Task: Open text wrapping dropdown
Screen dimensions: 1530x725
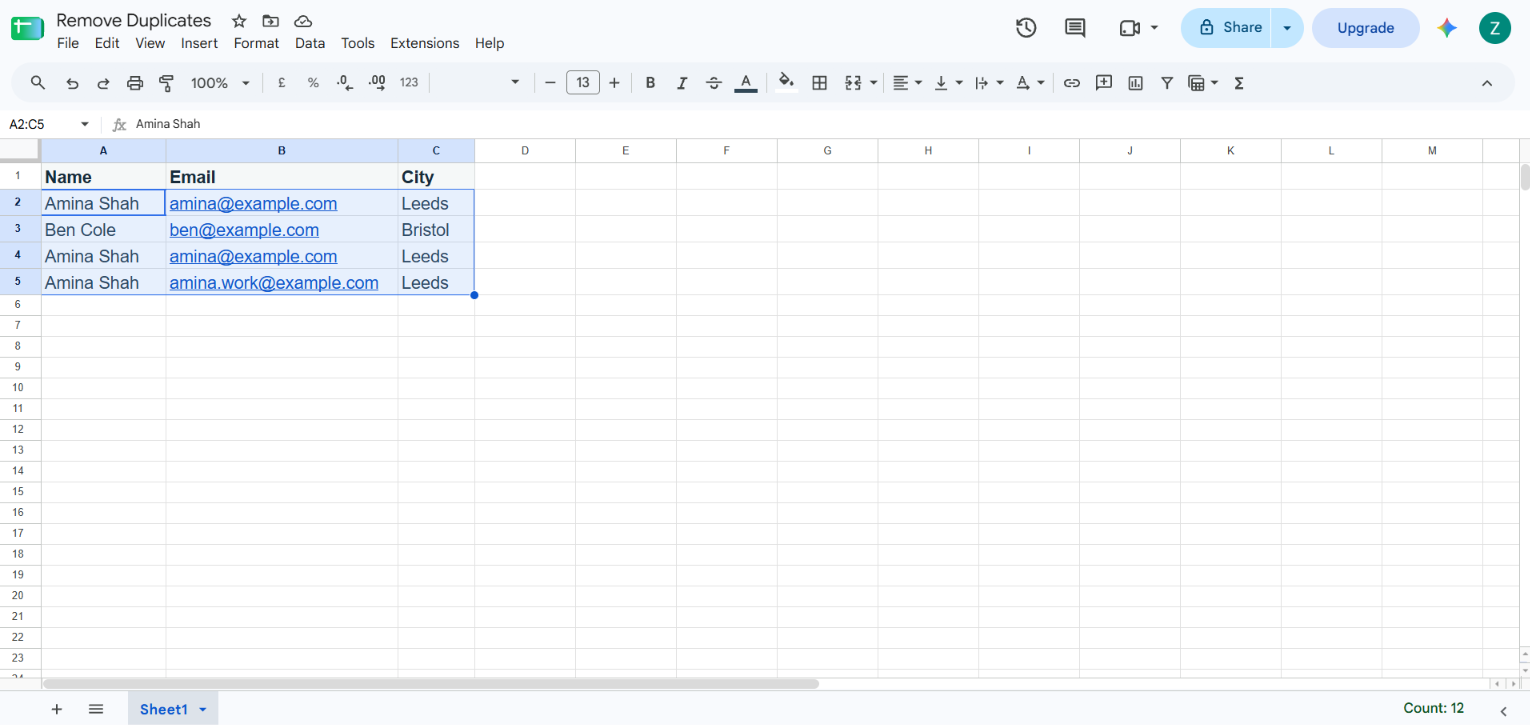Action: (x=989, y=83)
